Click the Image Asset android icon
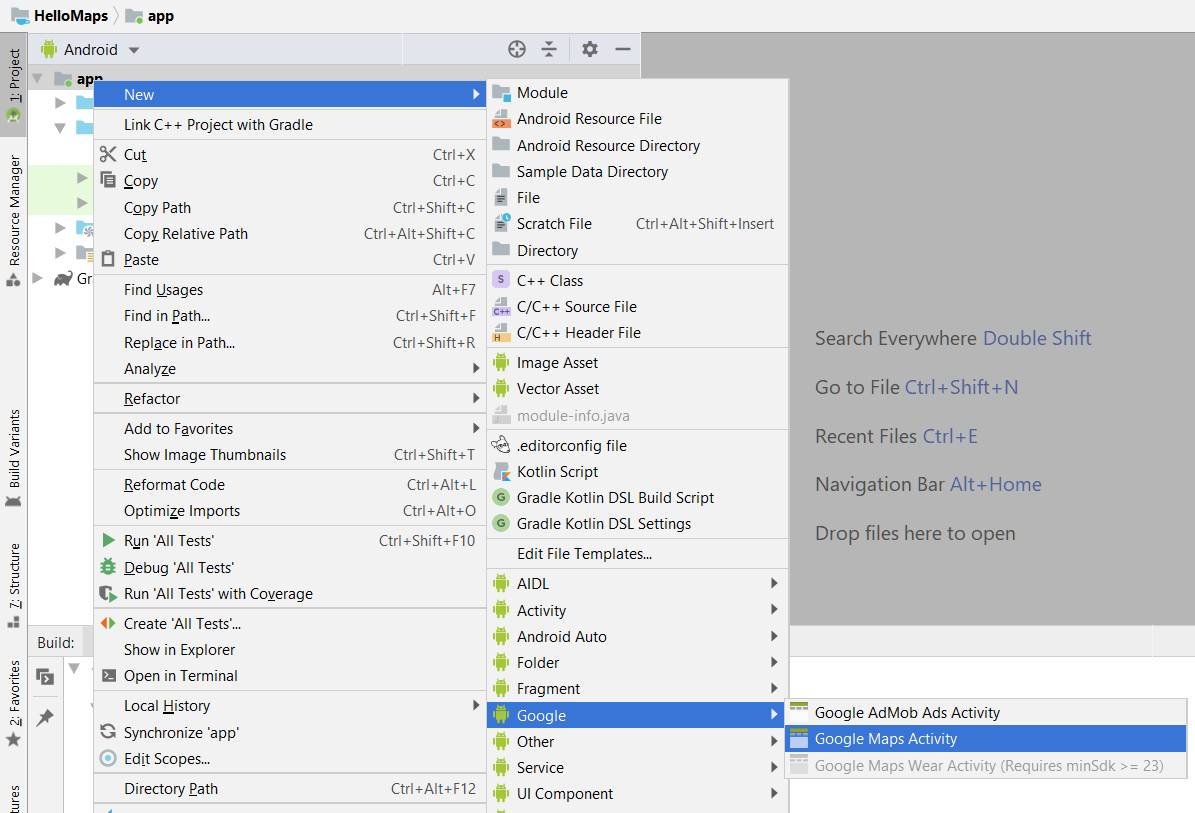The height and width of the screenshot is (813, 1195). (501, 362)
